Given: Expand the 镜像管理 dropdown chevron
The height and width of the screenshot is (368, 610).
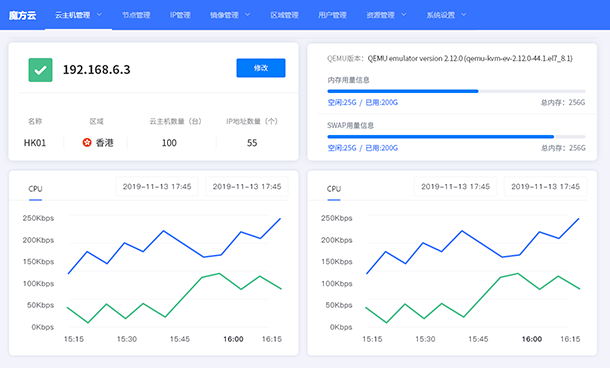Looking at the screenshot, I should coord(247,15).
